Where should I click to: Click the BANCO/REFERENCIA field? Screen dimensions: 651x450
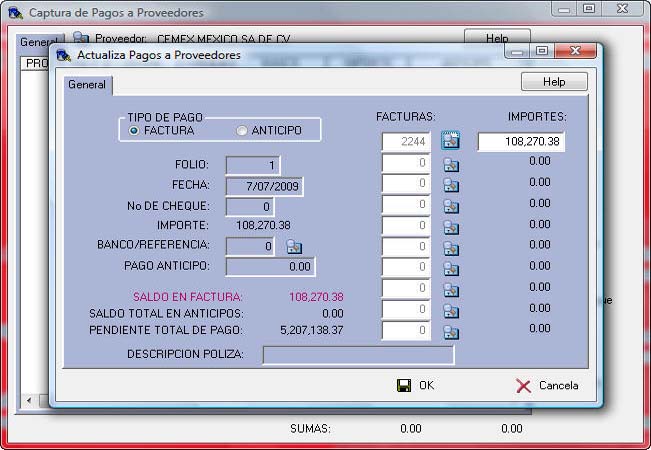click(250, 247)
